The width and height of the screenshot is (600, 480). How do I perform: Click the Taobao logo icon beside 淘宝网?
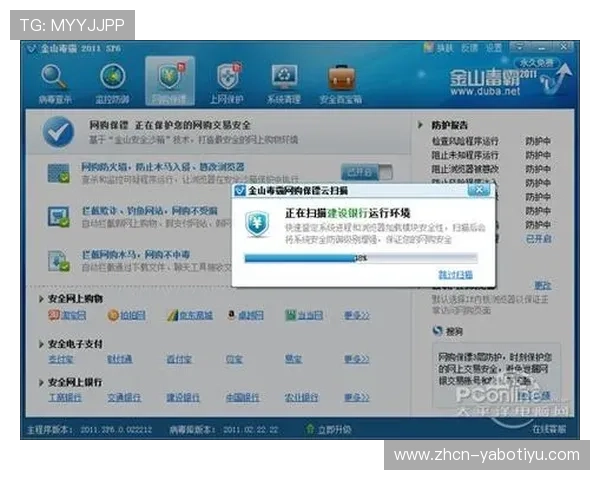pos(54,315)
